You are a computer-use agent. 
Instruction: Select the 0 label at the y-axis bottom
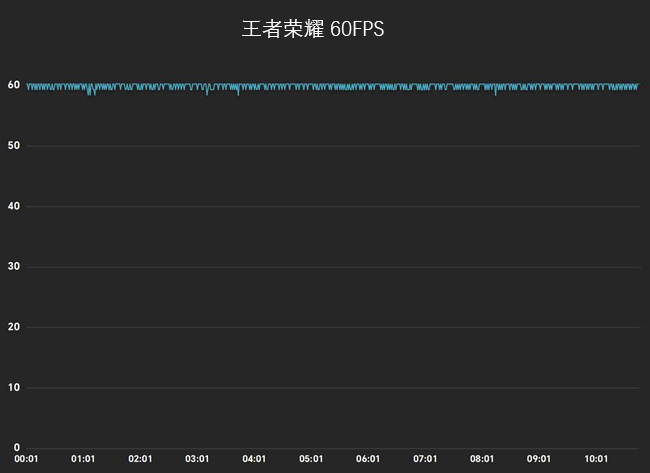pos(16,447)
